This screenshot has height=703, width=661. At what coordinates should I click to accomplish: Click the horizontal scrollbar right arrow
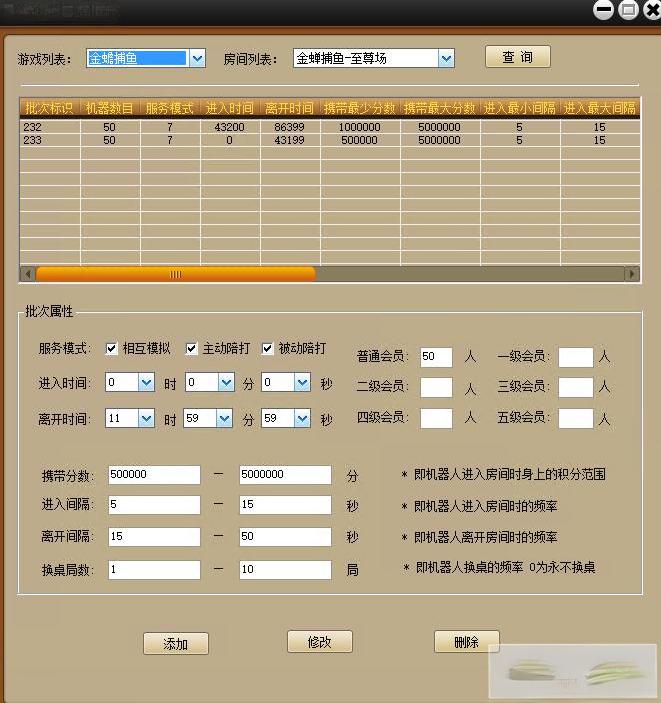[x=631, y=274]
